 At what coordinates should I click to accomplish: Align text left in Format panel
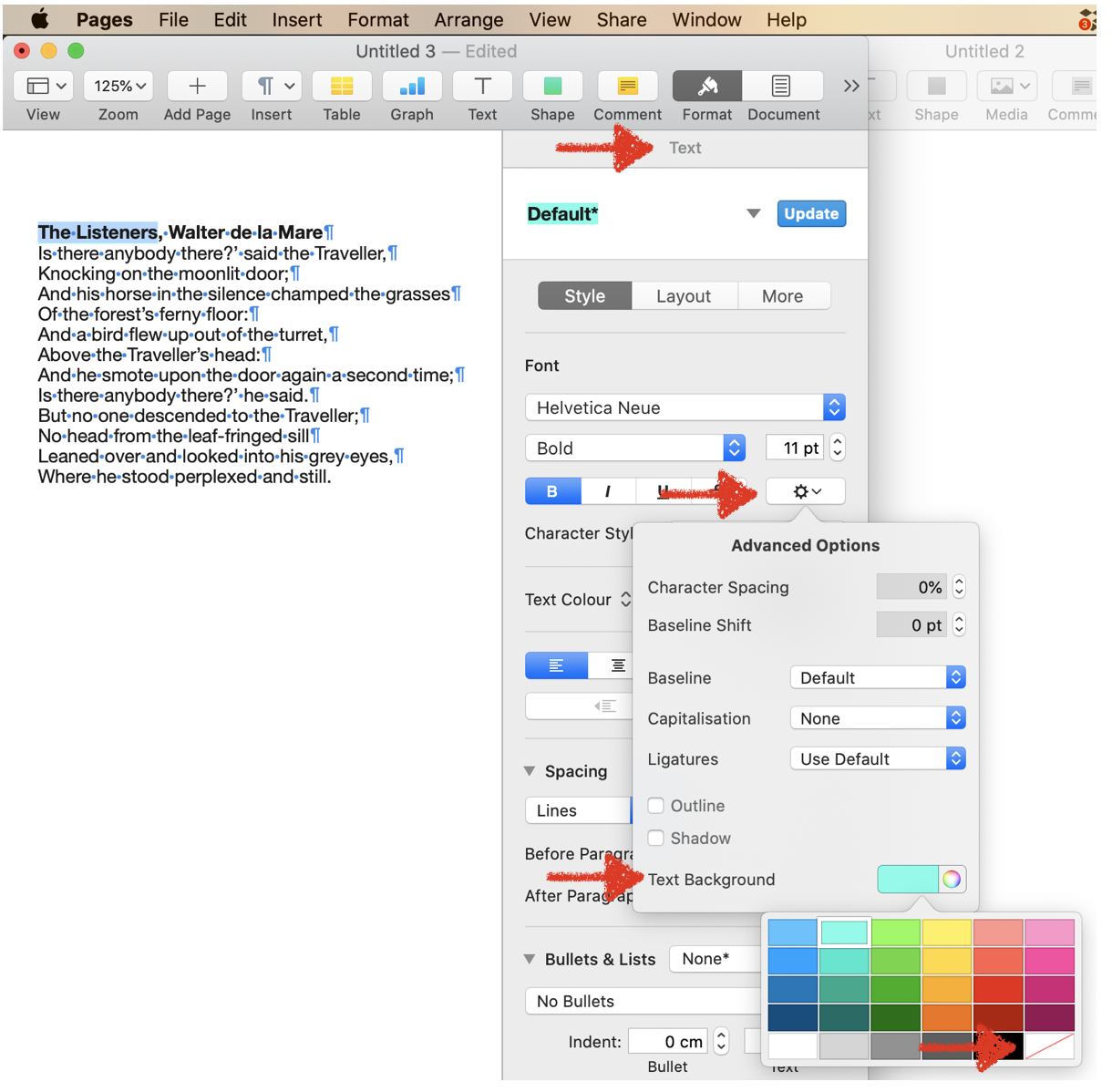pyautogui.click(x=556, y=665)
